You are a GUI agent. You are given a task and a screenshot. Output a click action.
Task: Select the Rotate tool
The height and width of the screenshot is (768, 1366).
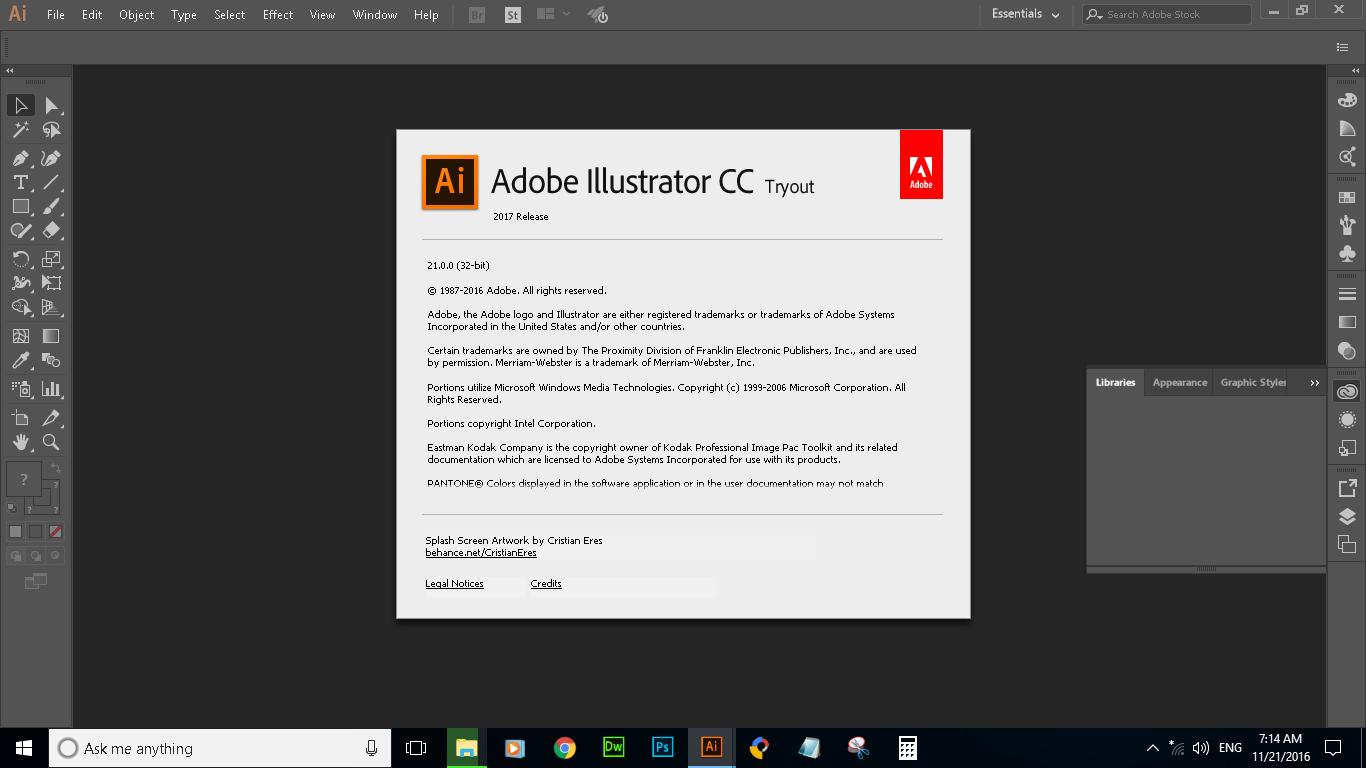21,259
